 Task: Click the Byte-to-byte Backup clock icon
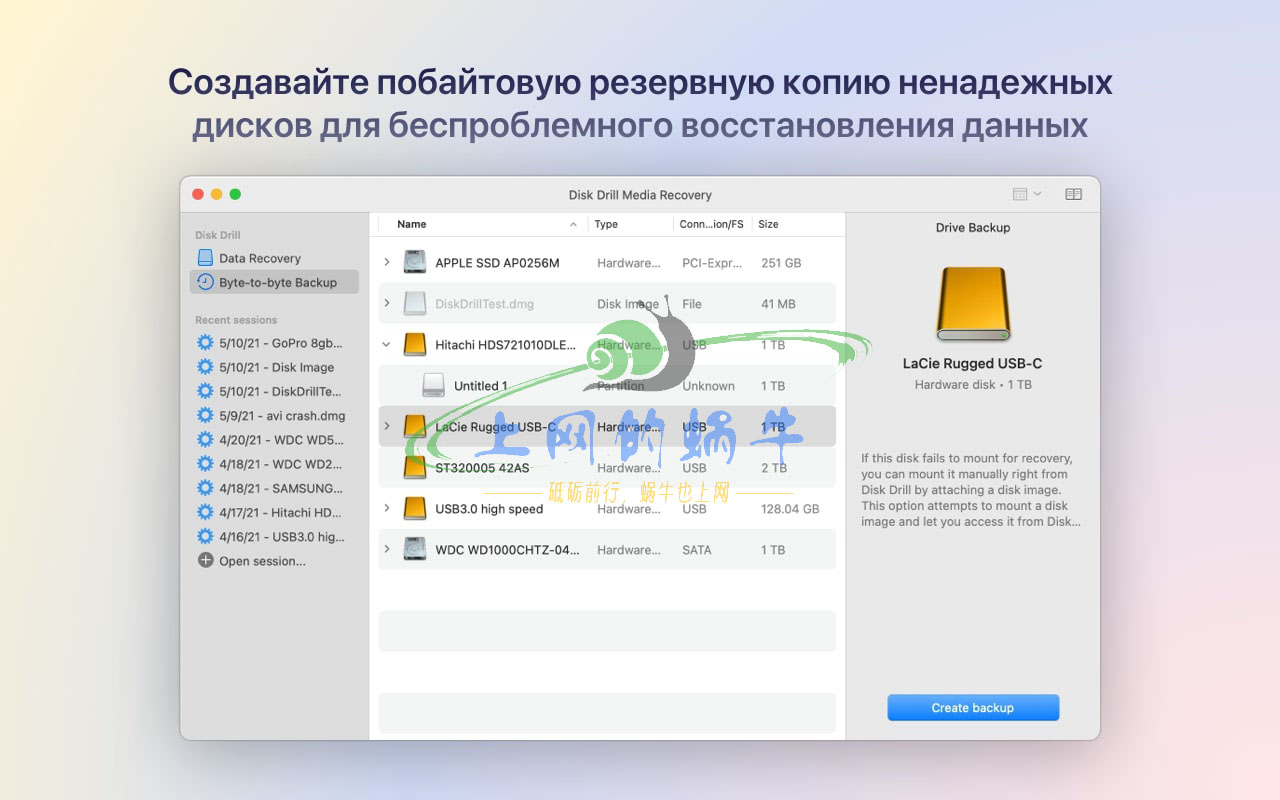pos(205,282)
